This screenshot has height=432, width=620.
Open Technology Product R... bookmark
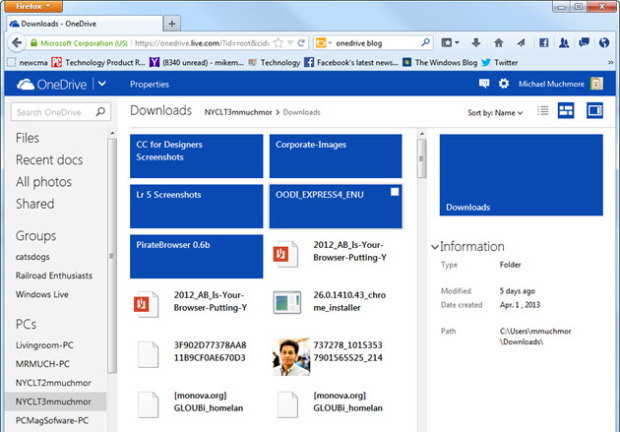coord(98,62)
